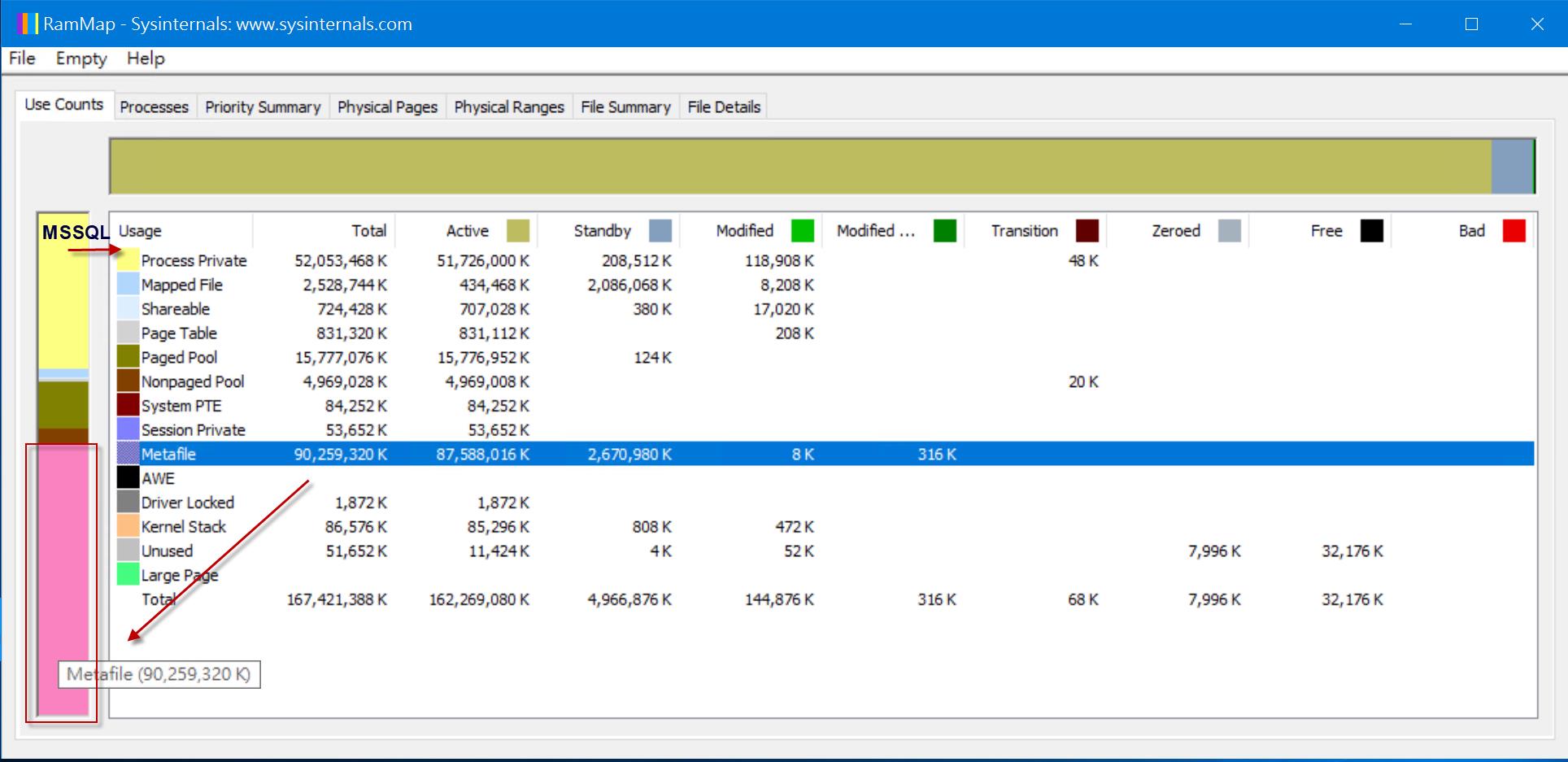The width and height of the screenshot is (1568, 762).
Task: Select the Driver Locked row
Action: click(x=188, y=503)
